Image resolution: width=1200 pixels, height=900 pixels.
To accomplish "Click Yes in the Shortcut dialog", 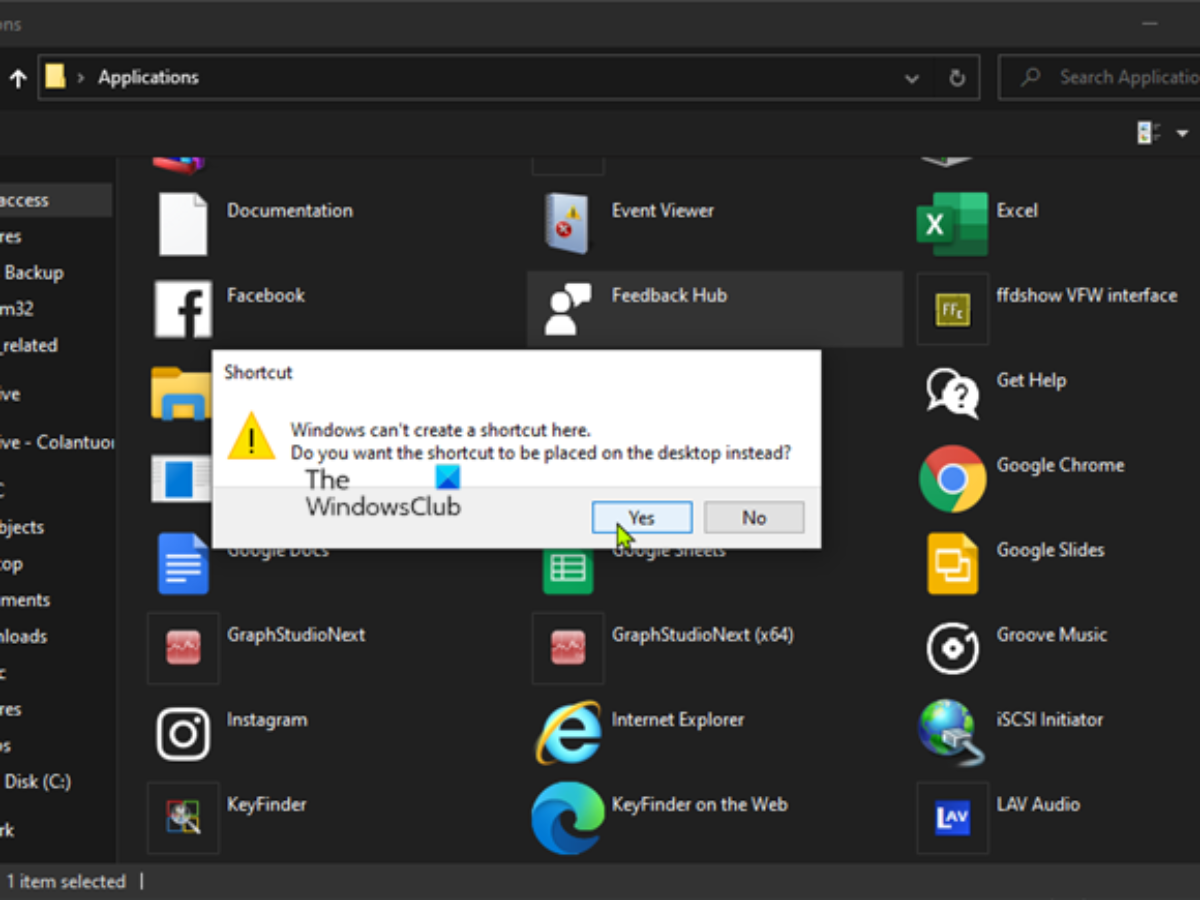I will [642, 517].
